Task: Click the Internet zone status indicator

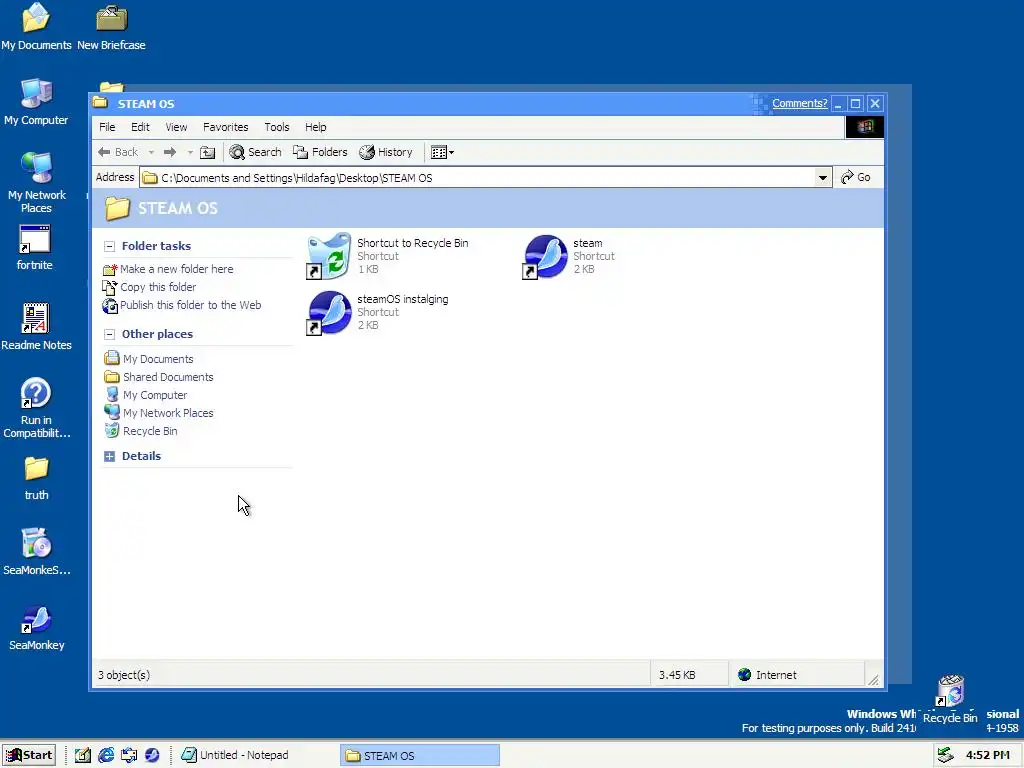Action: point(796,675)
